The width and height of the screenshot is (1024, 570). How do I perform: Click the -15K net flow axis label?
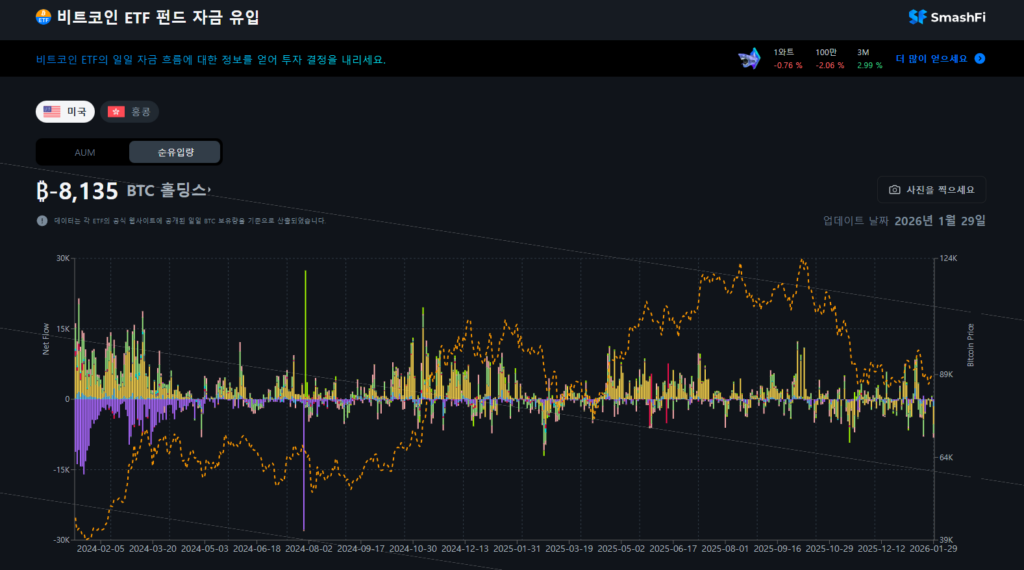pos(61,470)
